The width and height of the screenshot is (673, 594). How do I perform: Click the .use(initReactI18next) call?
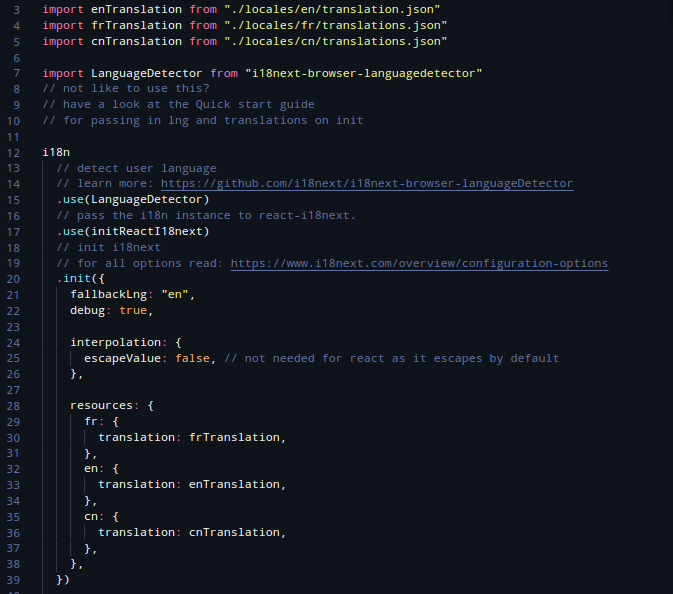pos(133,231)
